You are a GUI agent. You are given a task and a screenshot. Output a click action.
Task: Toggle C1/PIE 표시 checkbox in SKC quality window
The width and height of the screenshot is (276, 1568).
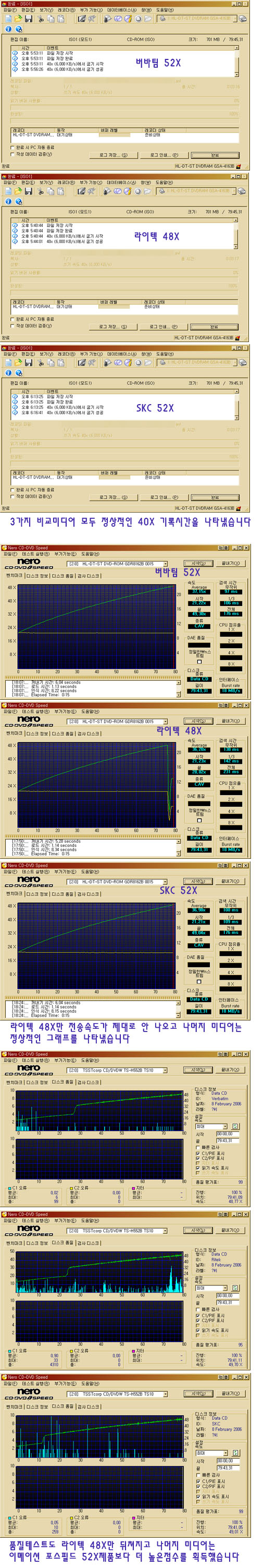click(197, 1481)
